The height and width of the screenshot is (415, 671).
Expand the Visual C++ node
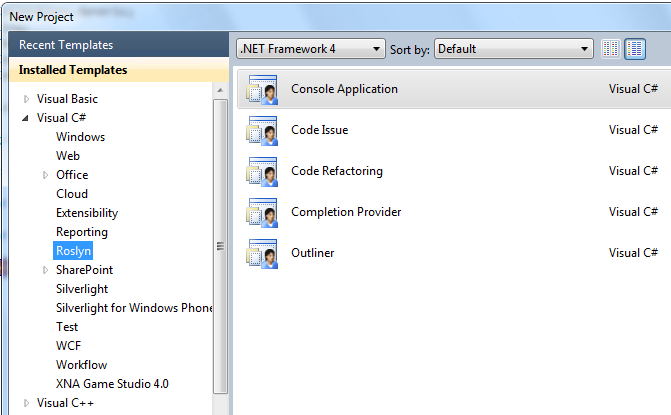point(27,403)
